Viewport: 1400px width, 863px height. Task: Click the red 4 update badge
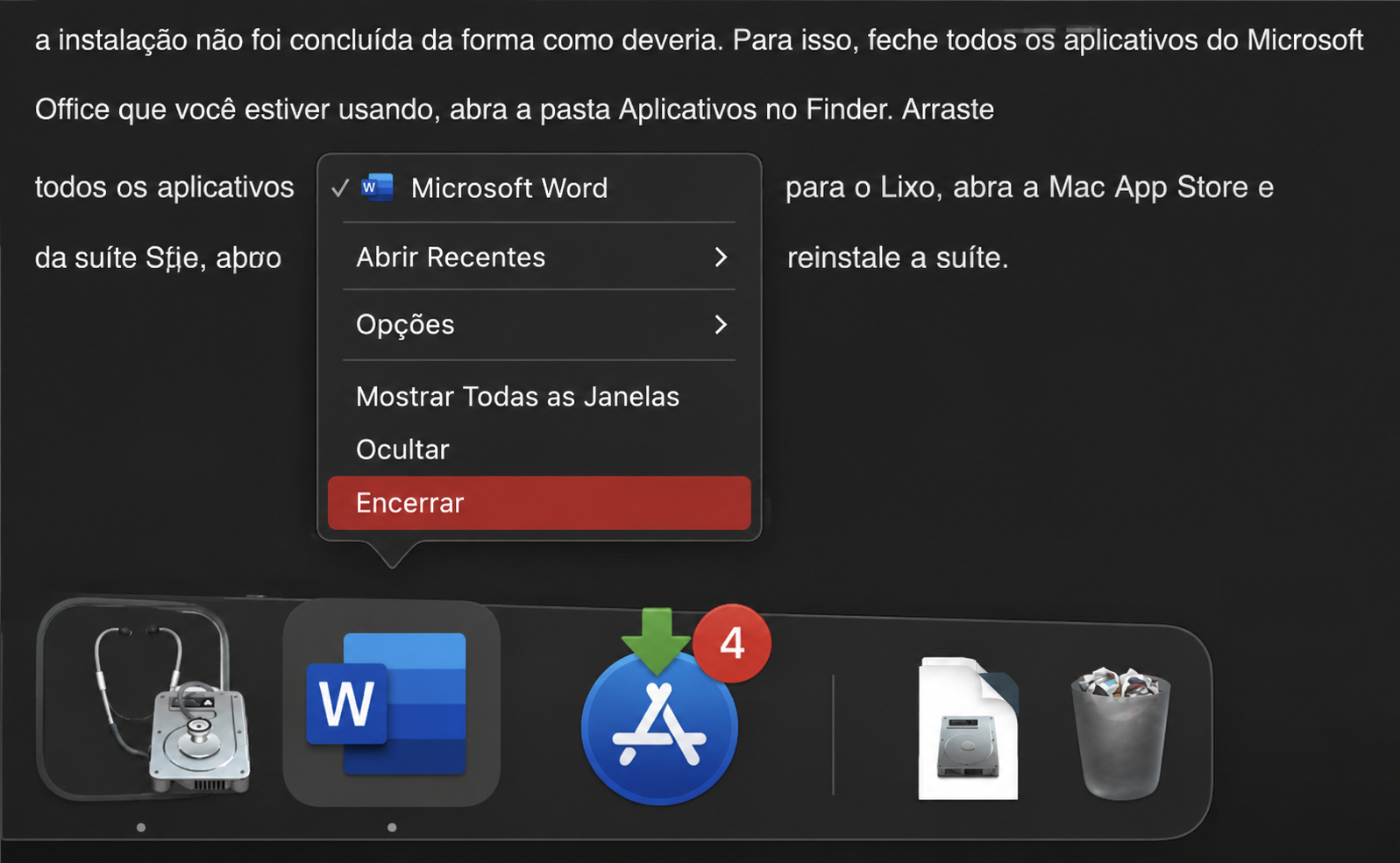click(732, 644)
